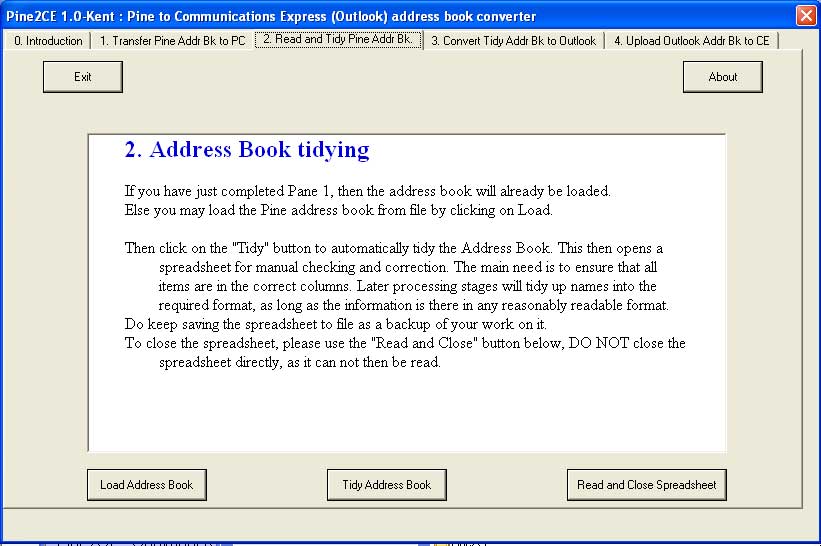This screenshot has width=821, height=546.
Task: Go to Convert Tidy Addr Bk to Outlook tab
Action: coord(513,41)
